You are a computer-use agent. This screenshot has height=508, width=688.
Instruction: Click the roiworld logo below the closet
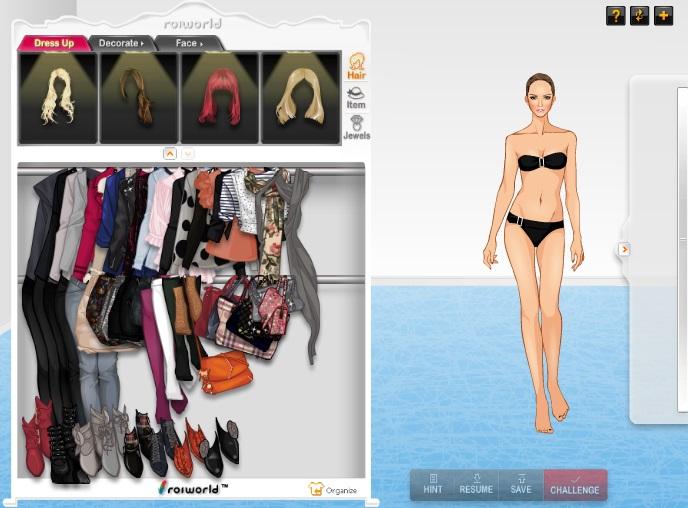tap(193, 488)
